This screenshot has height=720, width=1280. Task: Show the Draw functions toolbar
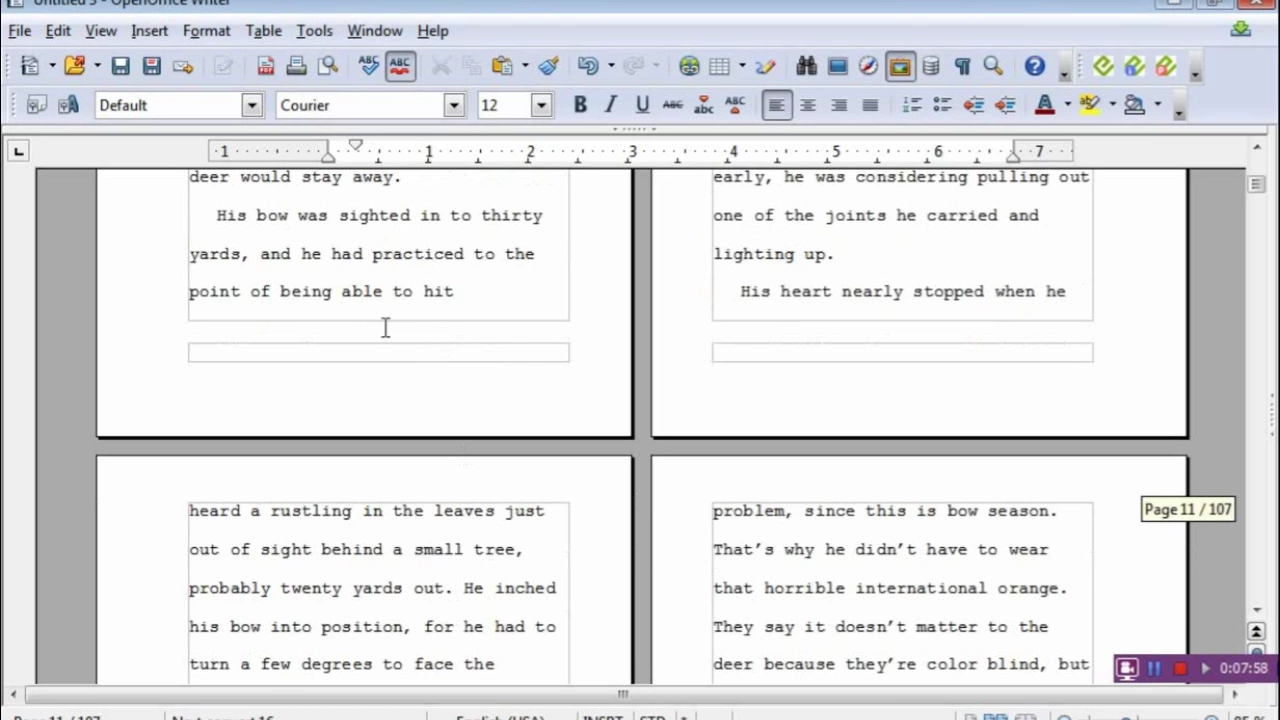(766, 66)
